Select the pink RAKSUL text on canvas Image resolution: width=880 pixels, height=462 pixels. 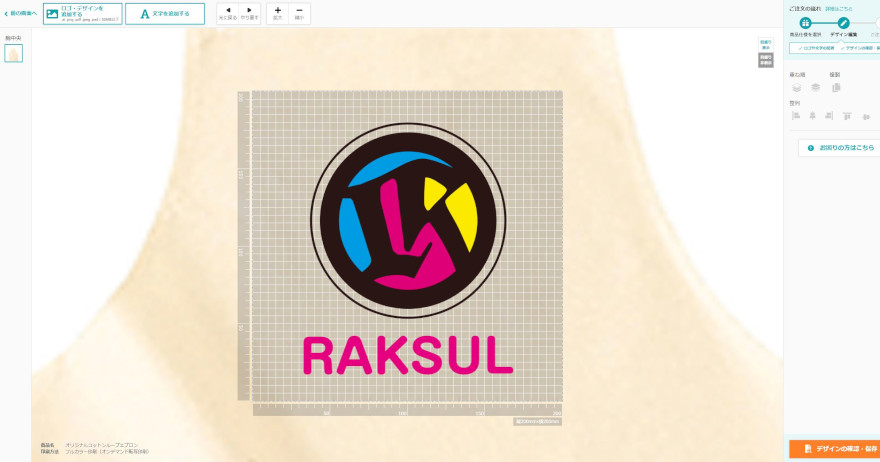click(408, 355)
